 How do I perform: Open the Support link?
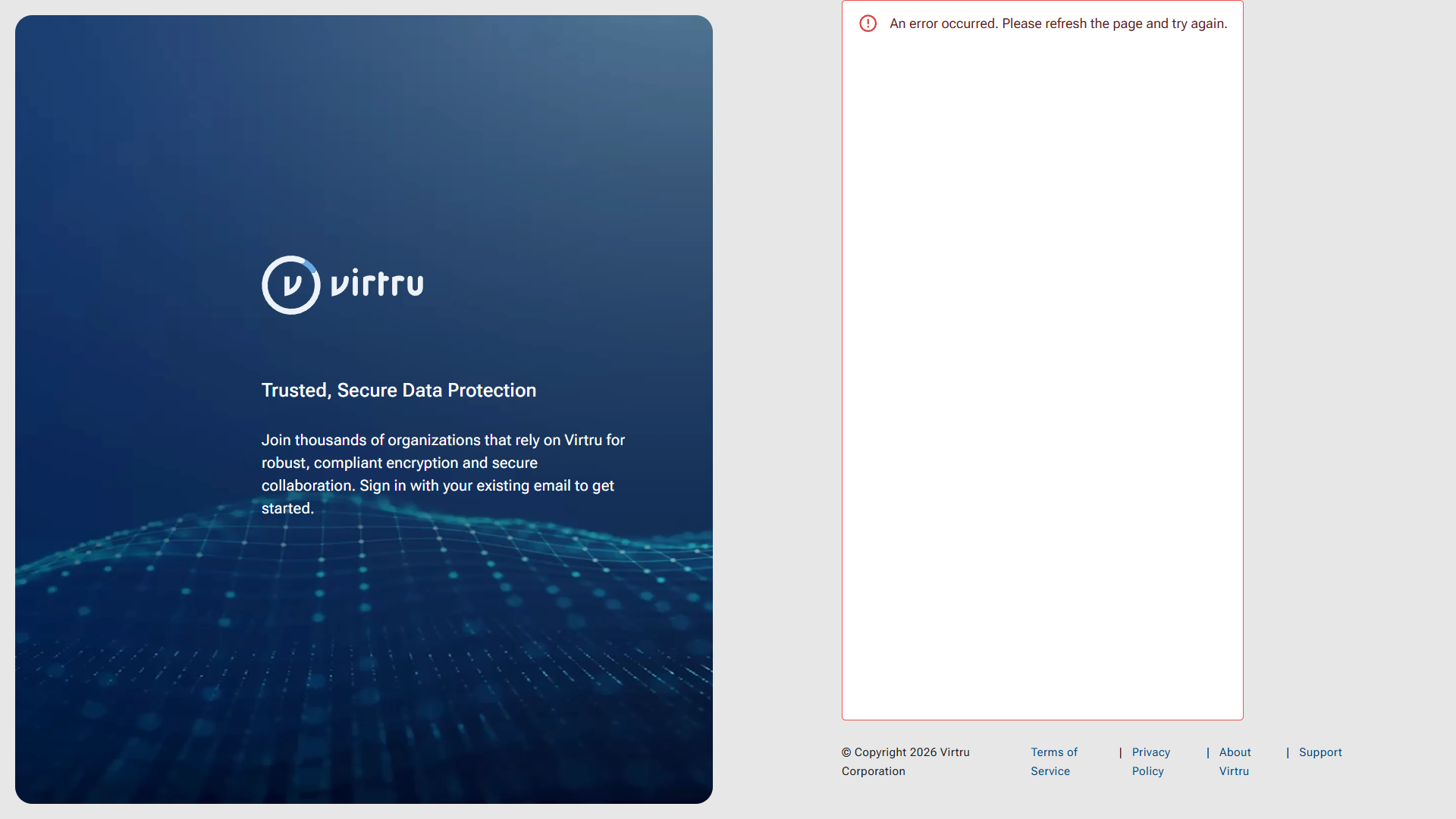(1320, 752)
